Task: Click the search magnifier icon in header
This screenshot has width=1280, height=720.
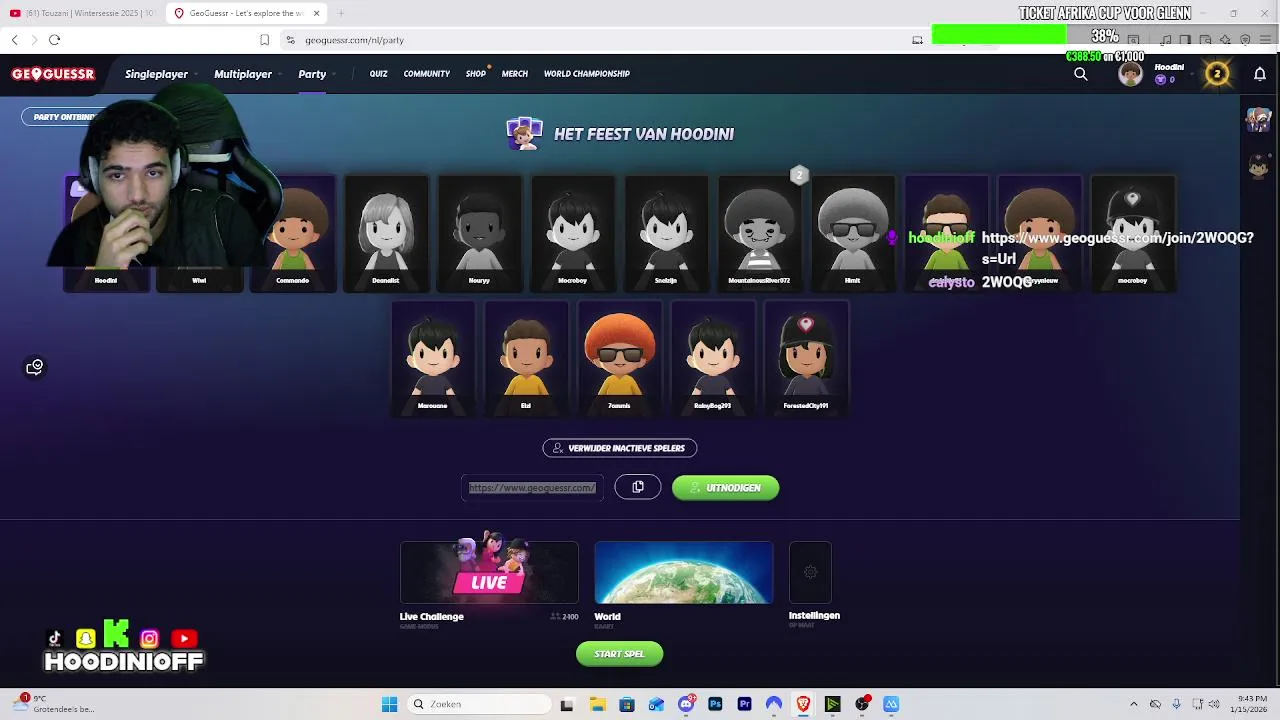Action: pos(1081,74)
